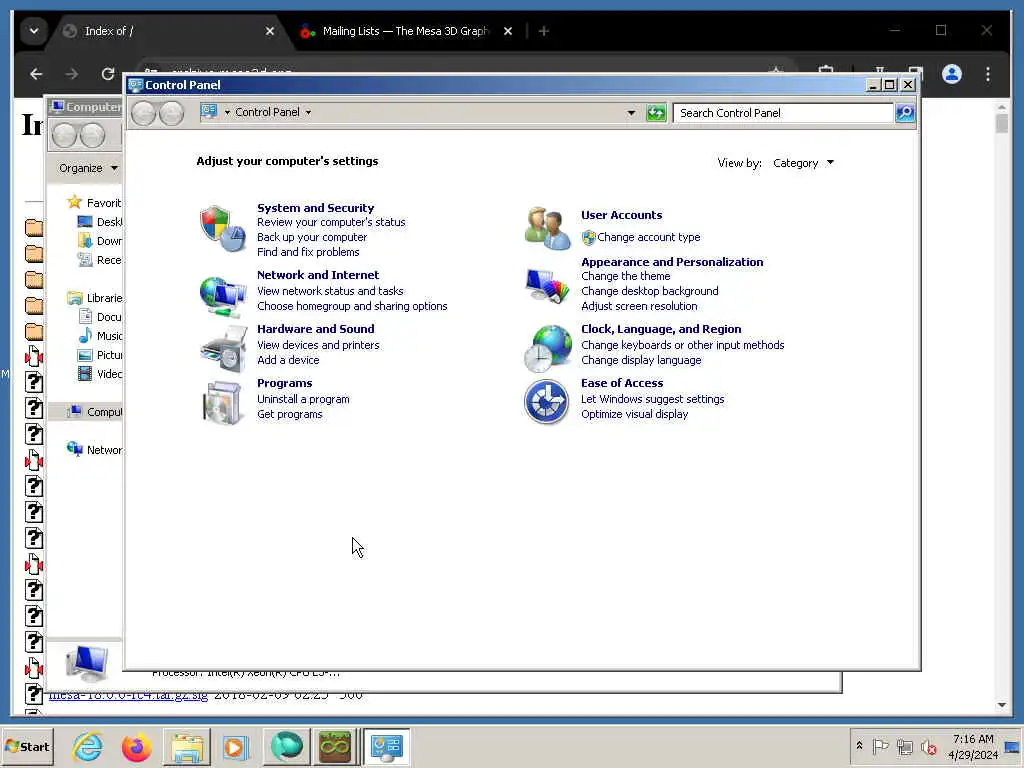Reload the page in Chrome

[108, 74]
